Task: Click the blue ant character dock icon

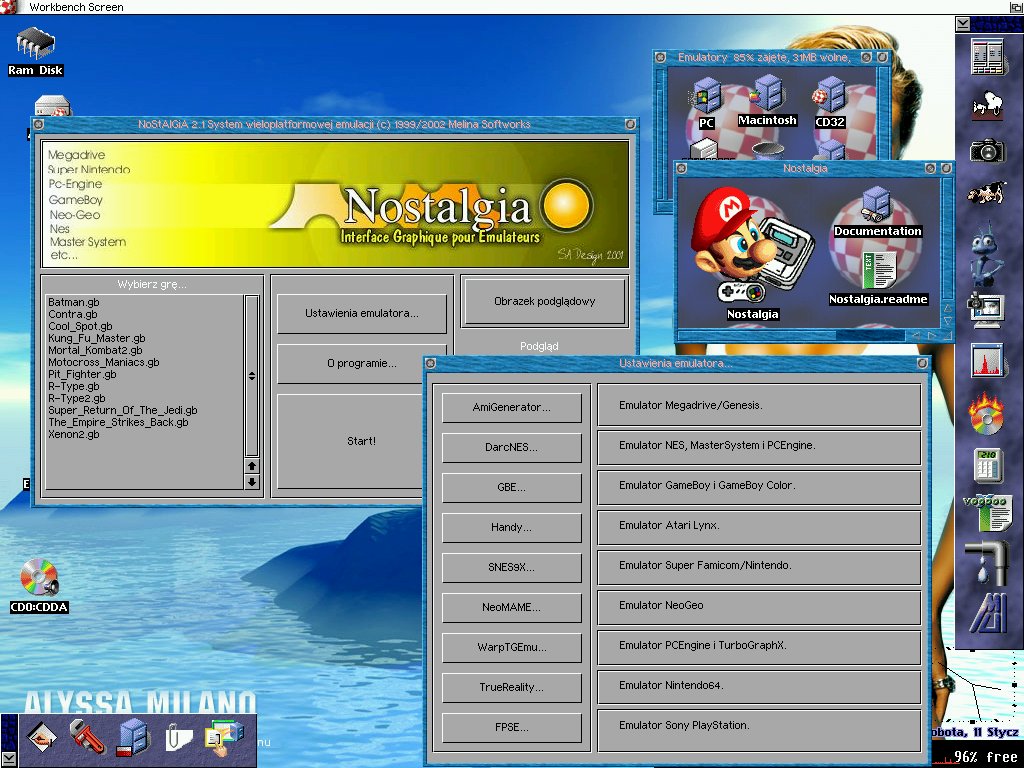Action: tap(986, 253)
